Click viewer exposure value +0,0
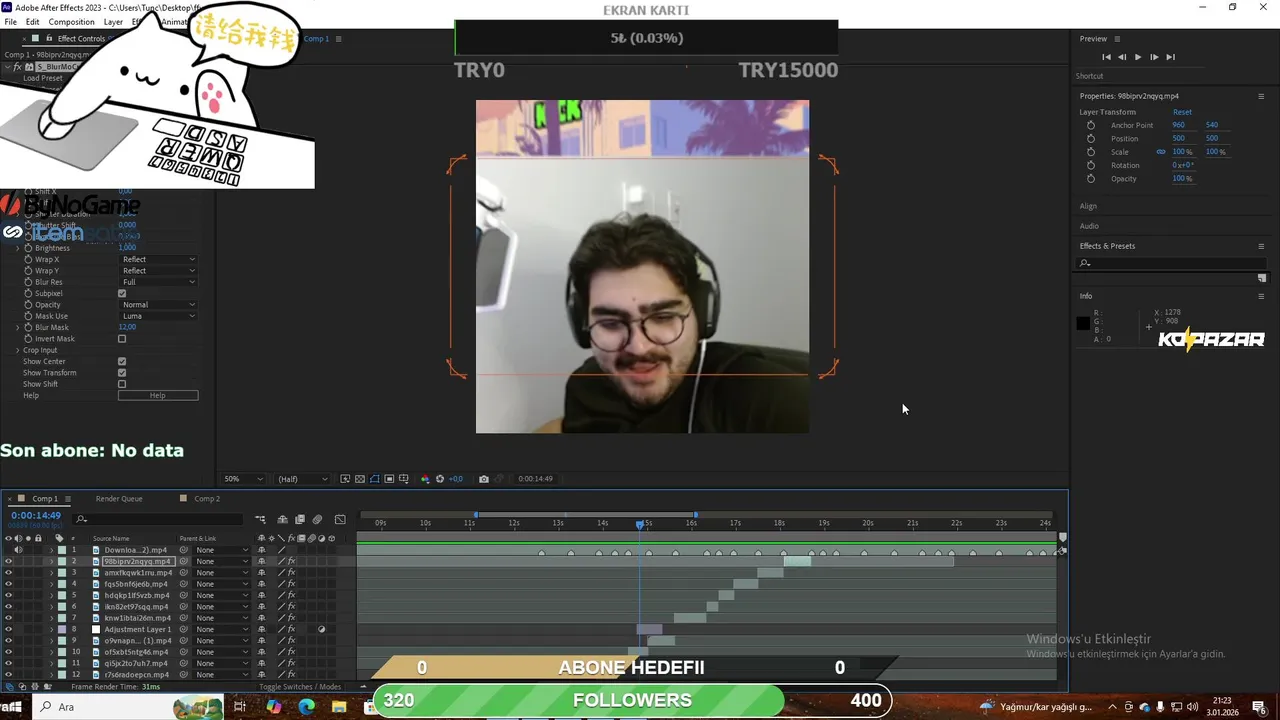The height and width of the screenshot is (720, 1280). 455,479
